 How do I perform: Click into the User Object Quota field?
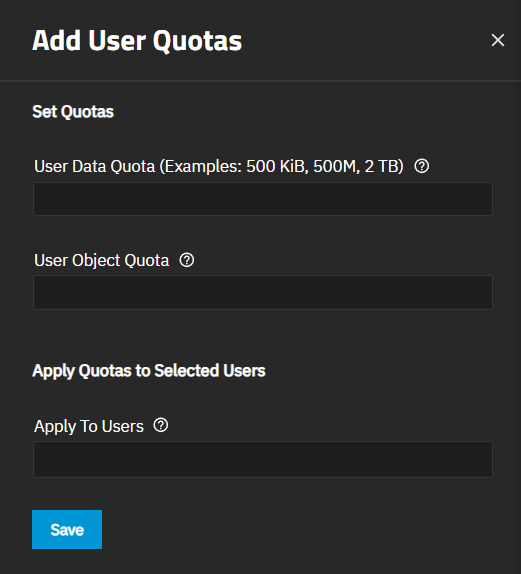(263, 292)
